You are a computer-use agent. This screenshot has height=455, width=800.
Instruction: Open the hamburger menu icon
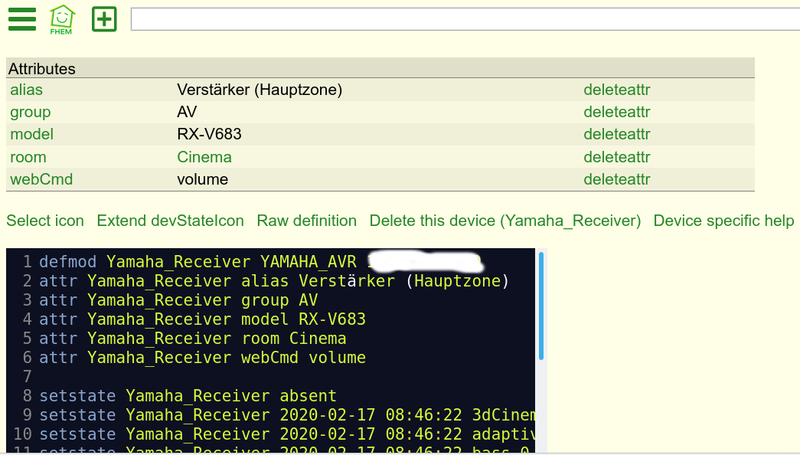22,19
